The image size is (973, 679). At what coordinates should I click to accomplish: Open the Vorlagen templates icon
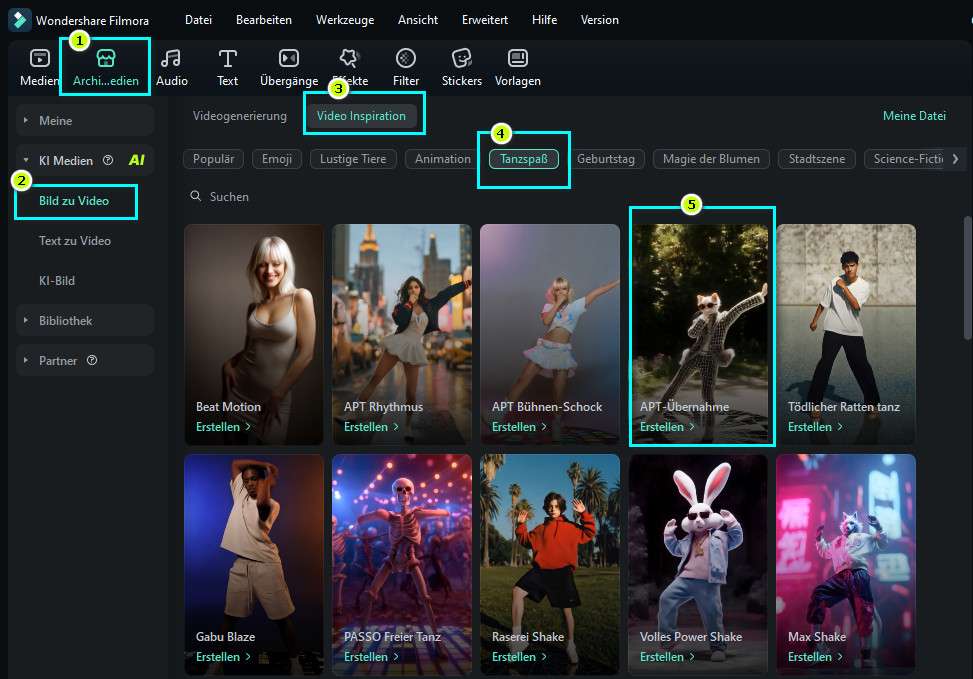pos(518,58)
